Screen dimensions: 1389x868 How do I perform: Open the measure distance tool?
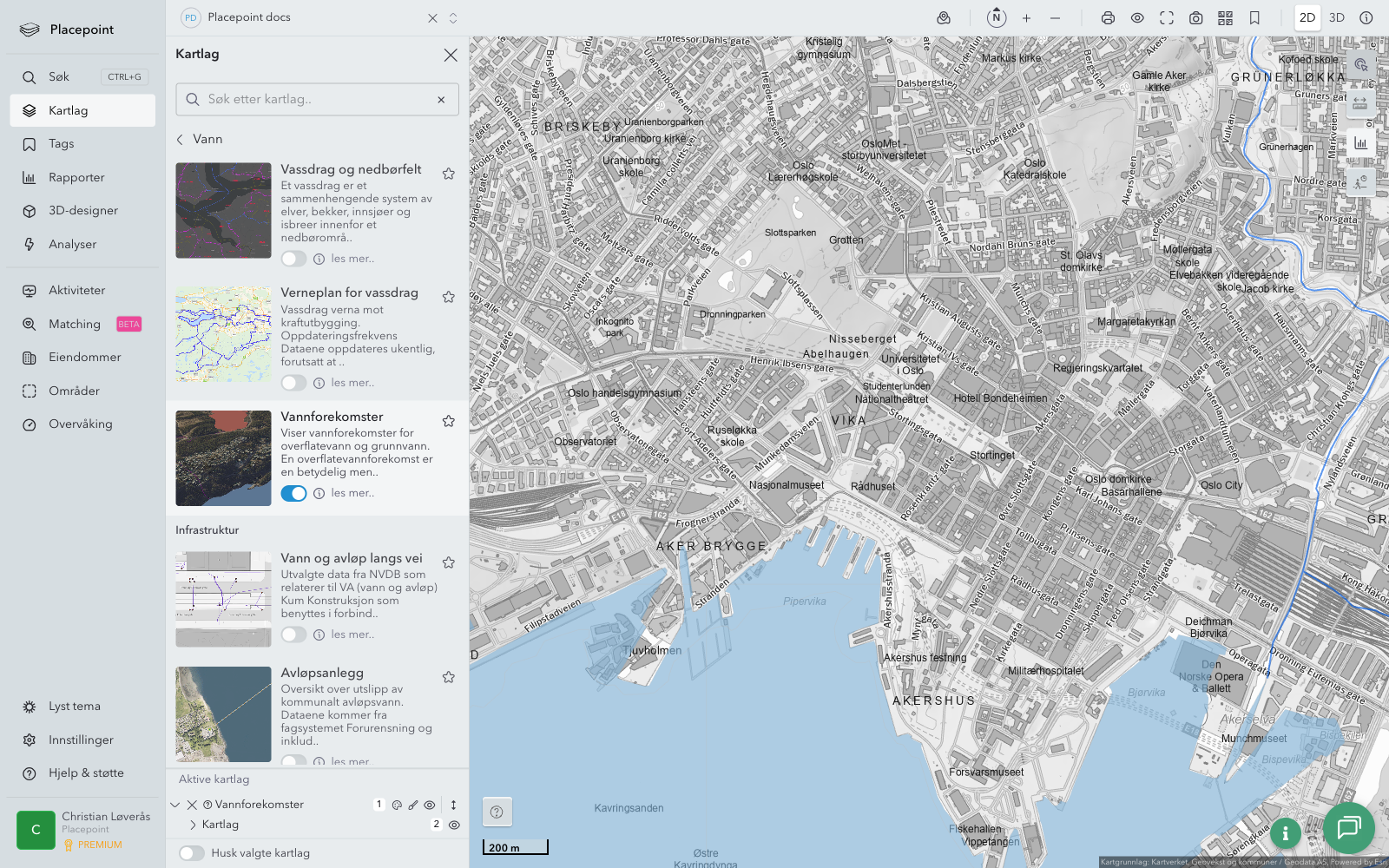point(1359,103)
